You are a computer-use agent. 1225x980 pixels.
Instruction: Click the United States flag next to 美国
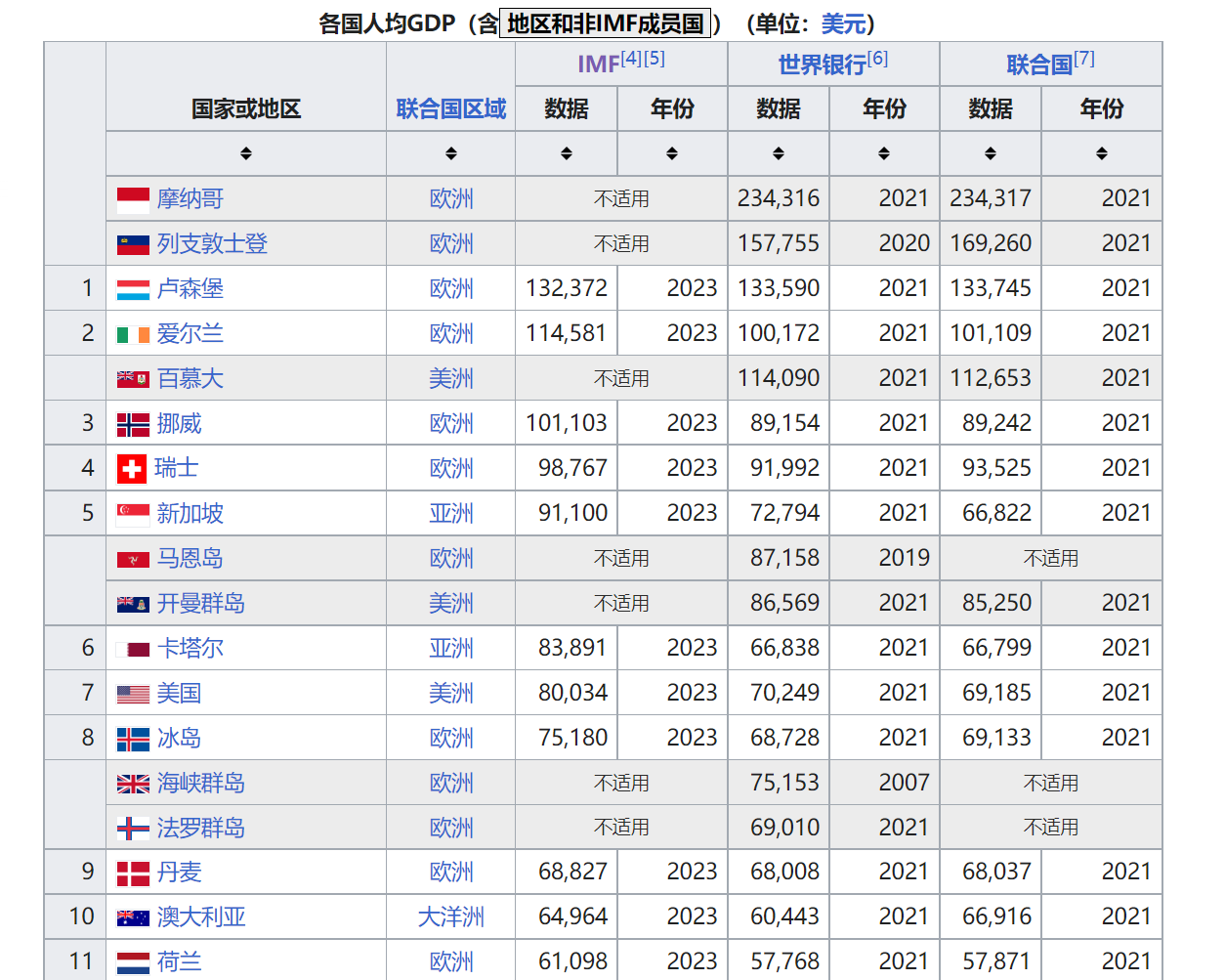click(133, 694)
